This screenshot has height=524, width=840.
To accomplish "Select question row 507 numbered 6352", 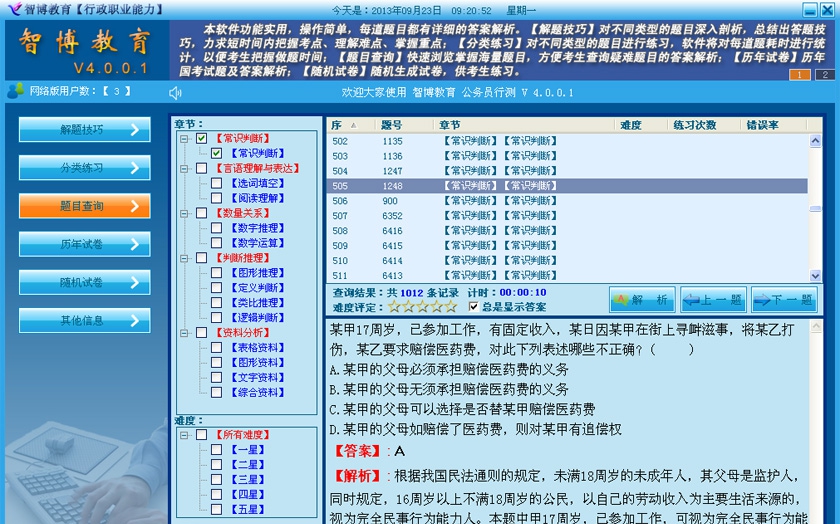I will coord(567,216).
